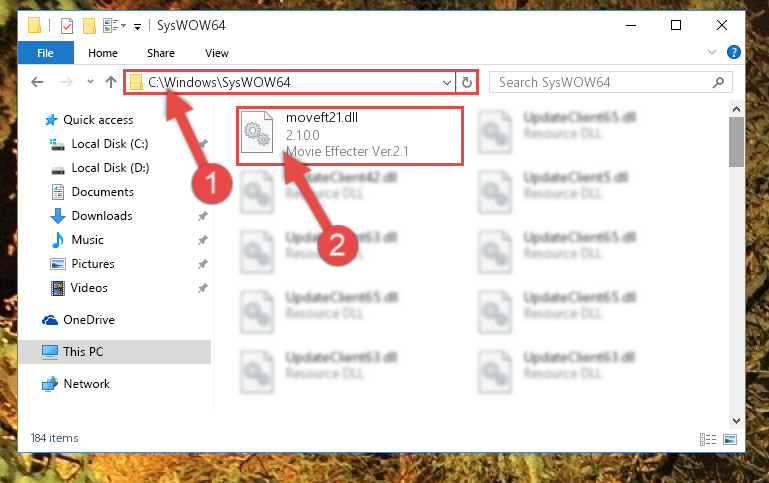This screenshot has width=769, height=483.
Task: Switch to details view button
Action: 708,439
